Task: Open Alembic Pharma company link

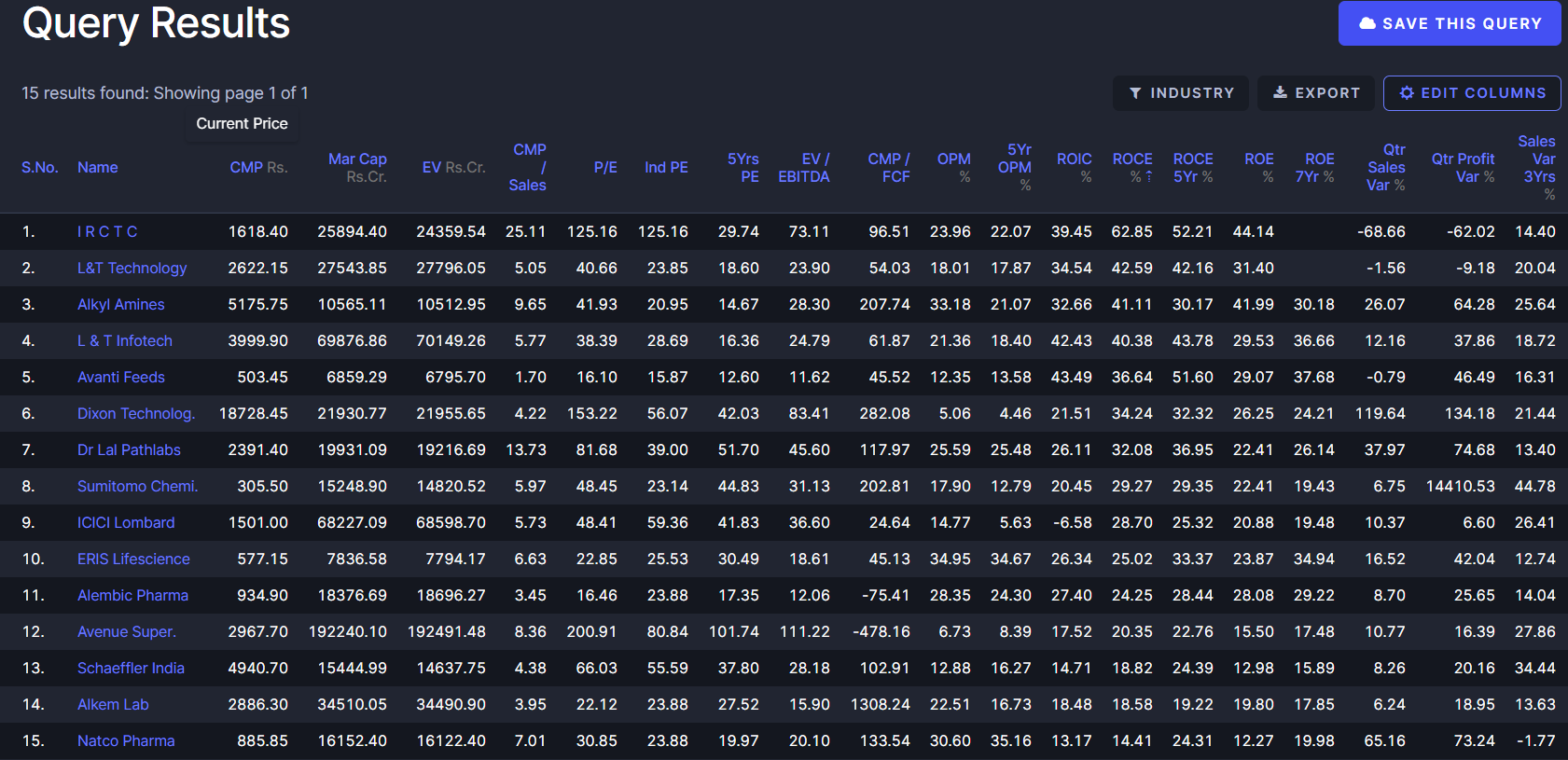Action: coord(132,595)
